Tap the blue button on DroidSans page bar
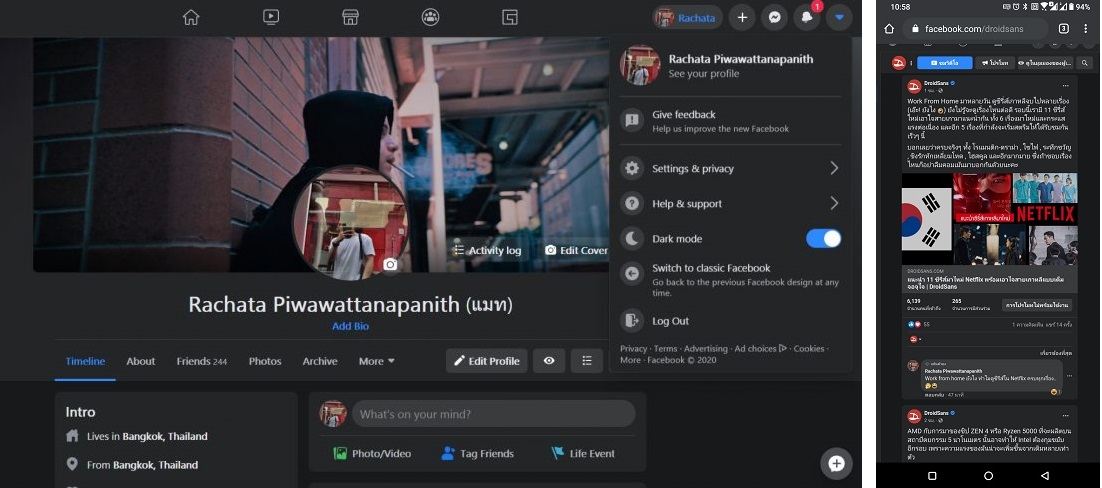The image size is (1102, 488). click(945, 63)
